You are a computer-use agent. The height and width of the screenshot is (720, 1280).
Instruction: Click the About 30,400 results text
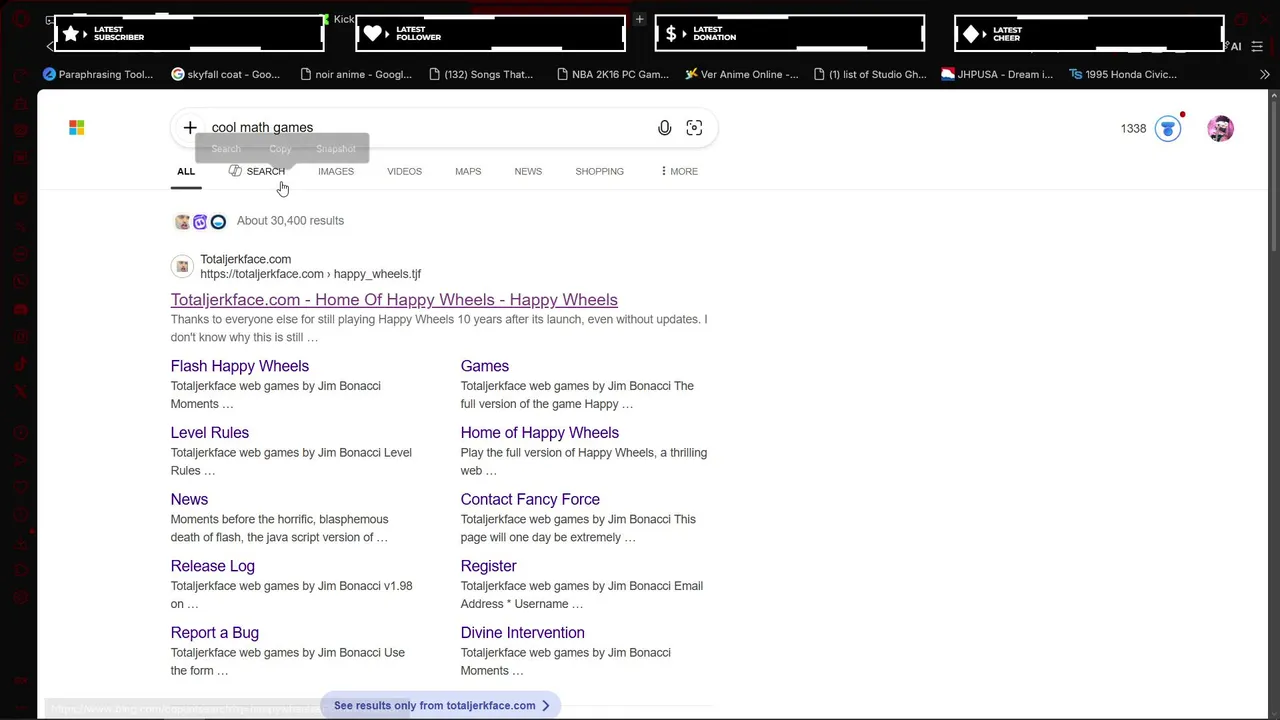(290, 221)
